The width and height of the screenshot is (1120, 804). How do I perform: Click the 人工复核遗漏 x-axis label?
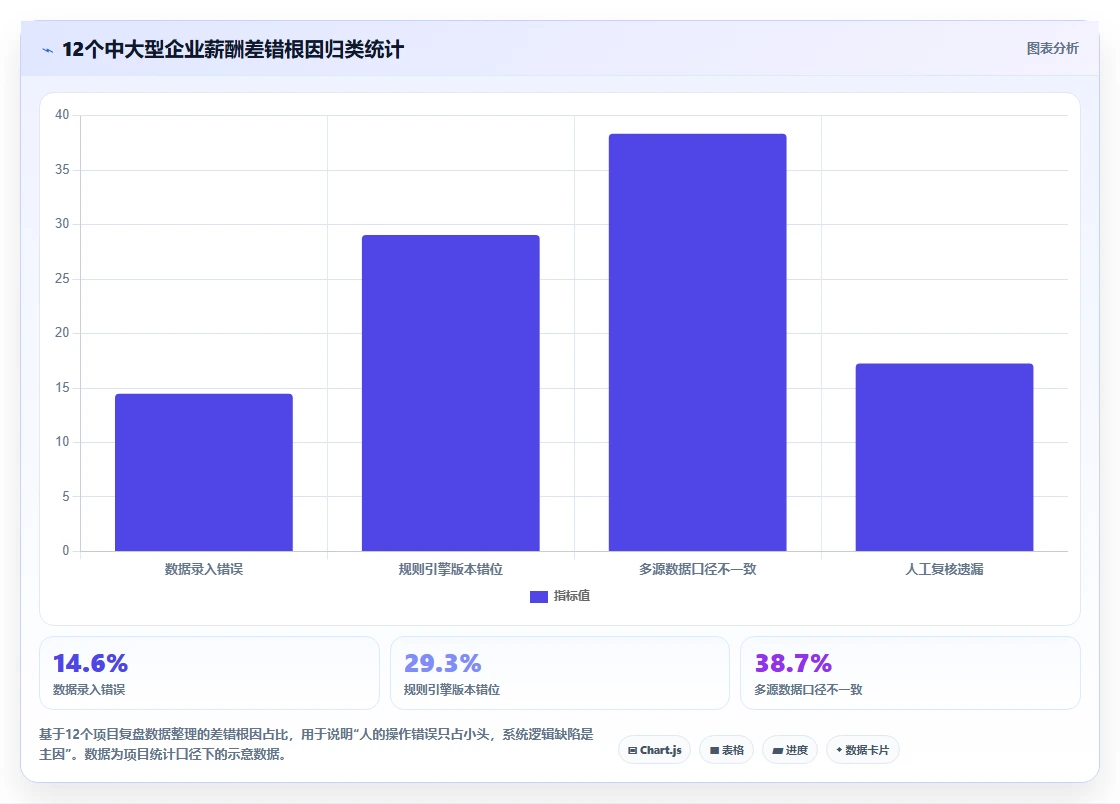point(944,569)
